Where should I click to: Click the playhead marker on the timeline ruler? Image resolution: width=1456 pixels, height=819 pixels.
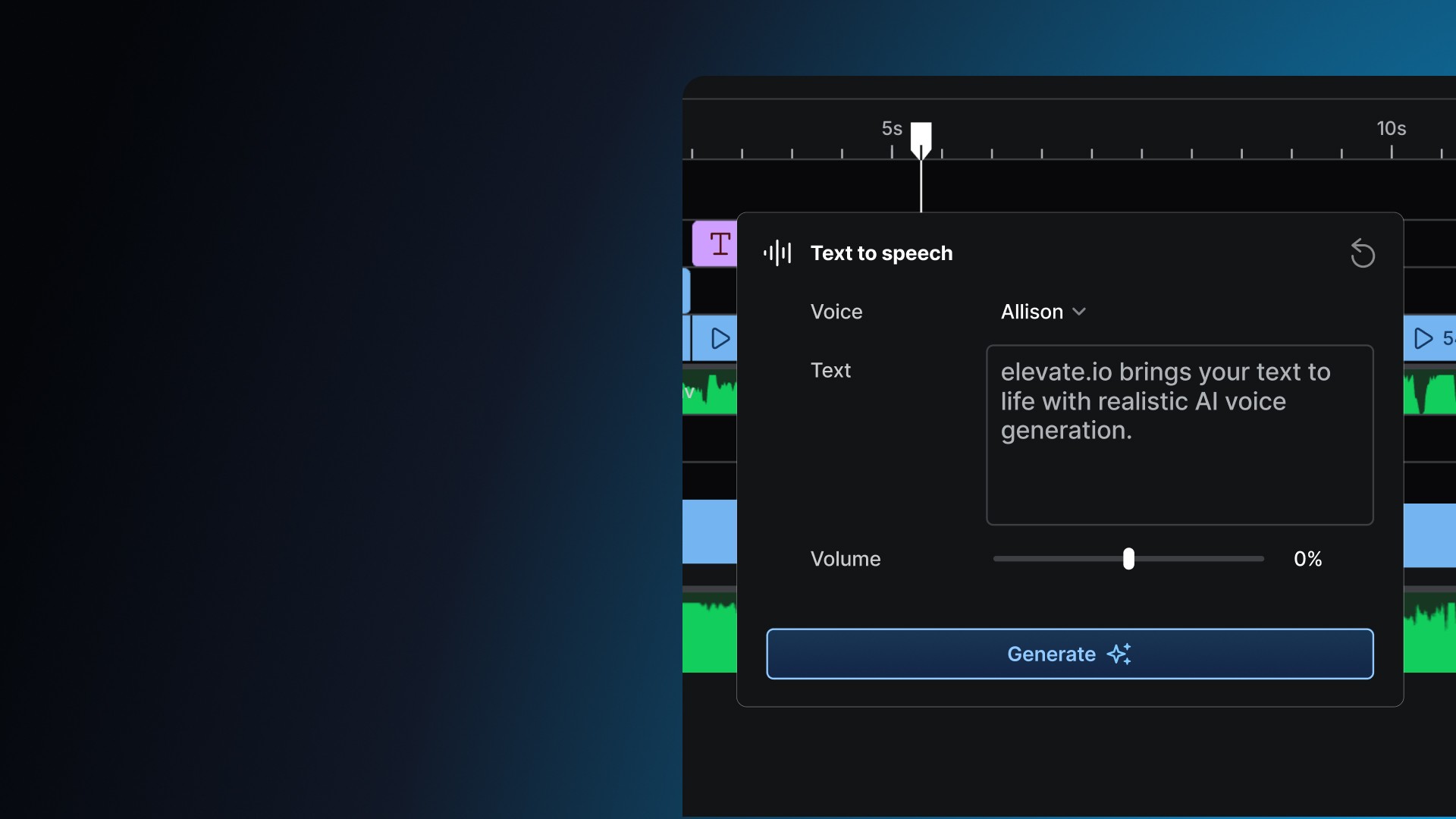pos(921,138)
